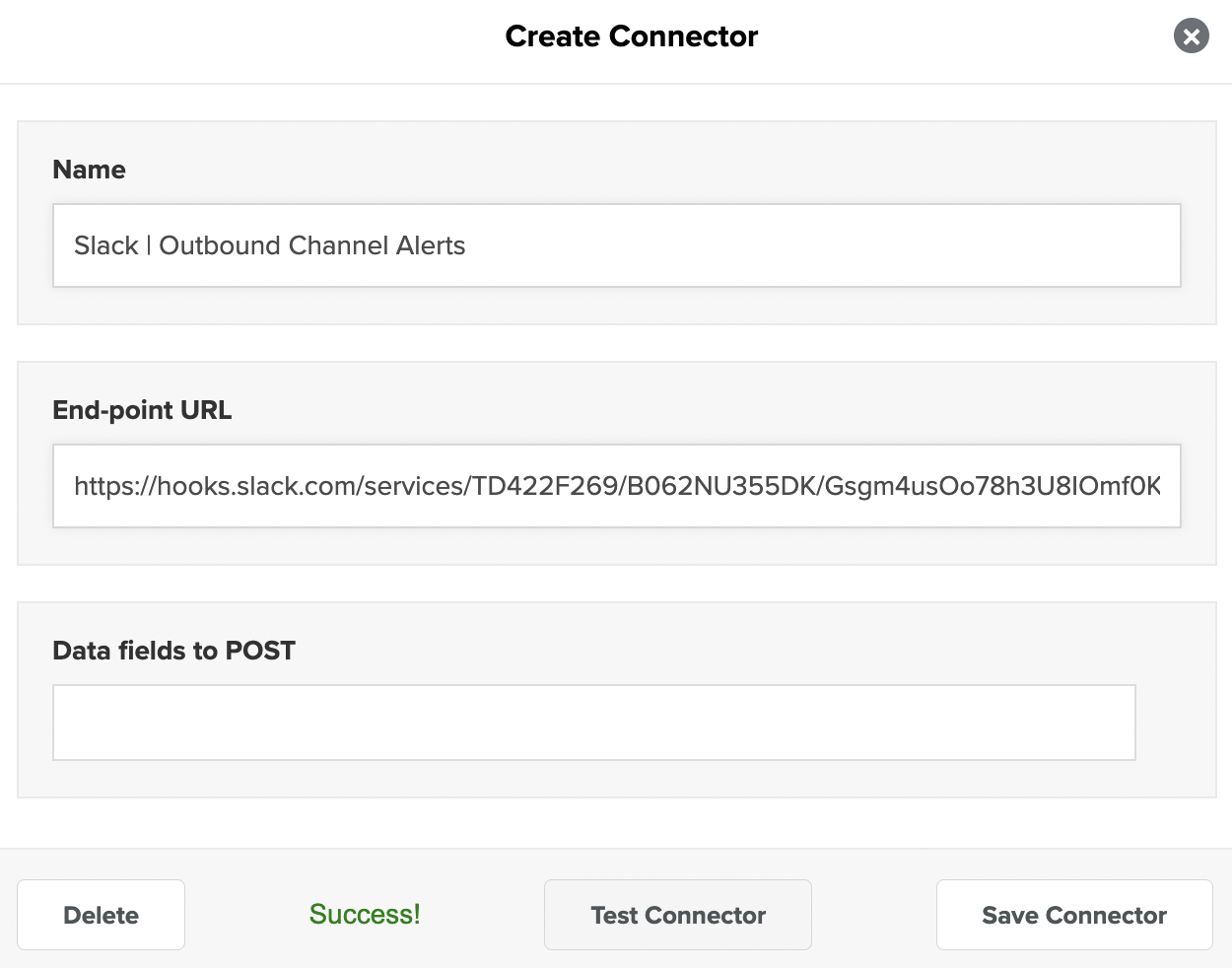Viewport: 1232px width, 968px height.
Task: Delete this connector
Action: [x=101, y=915]
